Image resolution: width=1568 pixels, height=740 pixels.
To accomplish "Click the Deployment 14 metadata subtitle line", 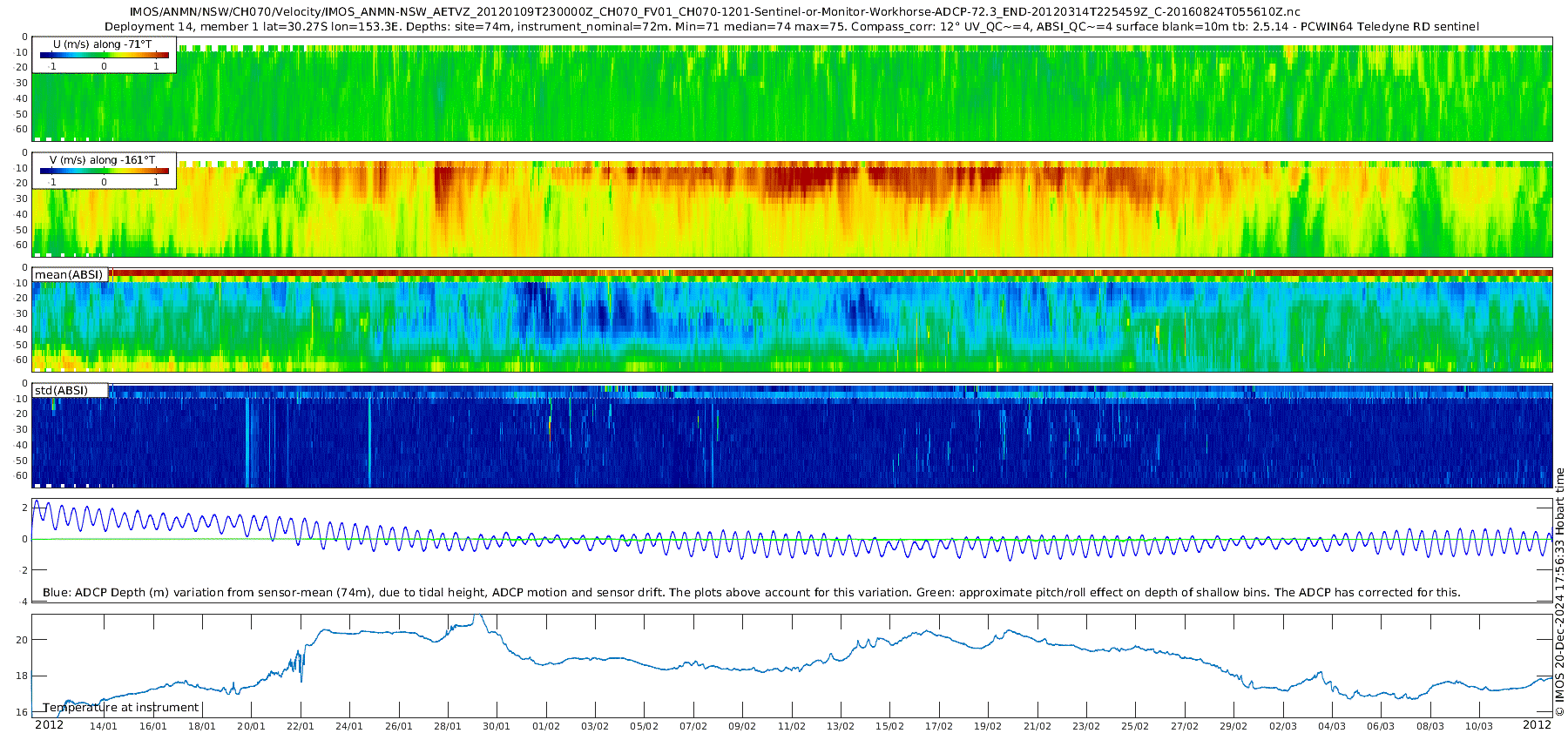I will click(x=791, y=26).
